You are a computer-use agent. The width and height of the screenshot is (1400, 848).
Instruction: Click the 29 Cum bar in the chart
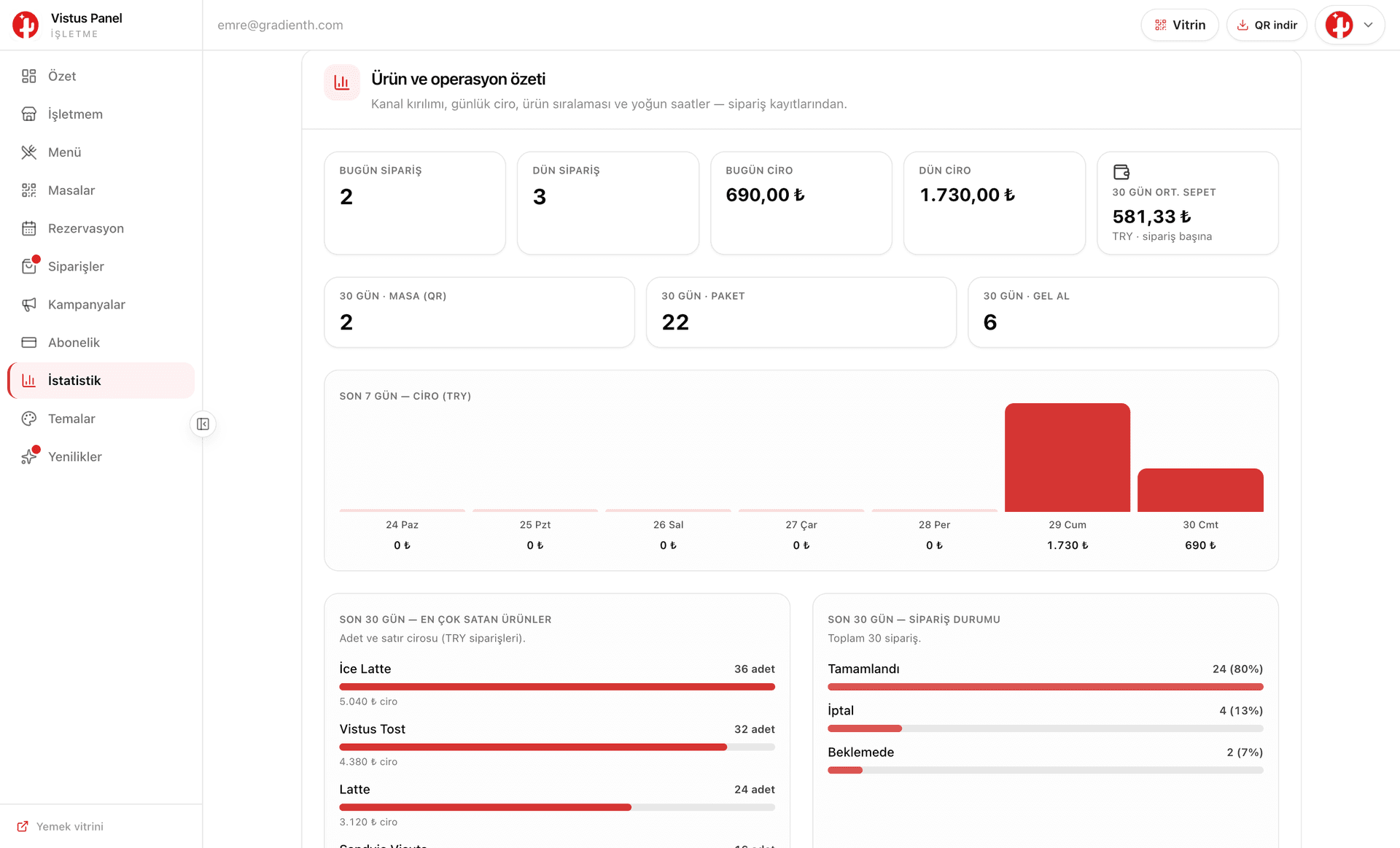pyautogui.click(x=1067, y=457)
